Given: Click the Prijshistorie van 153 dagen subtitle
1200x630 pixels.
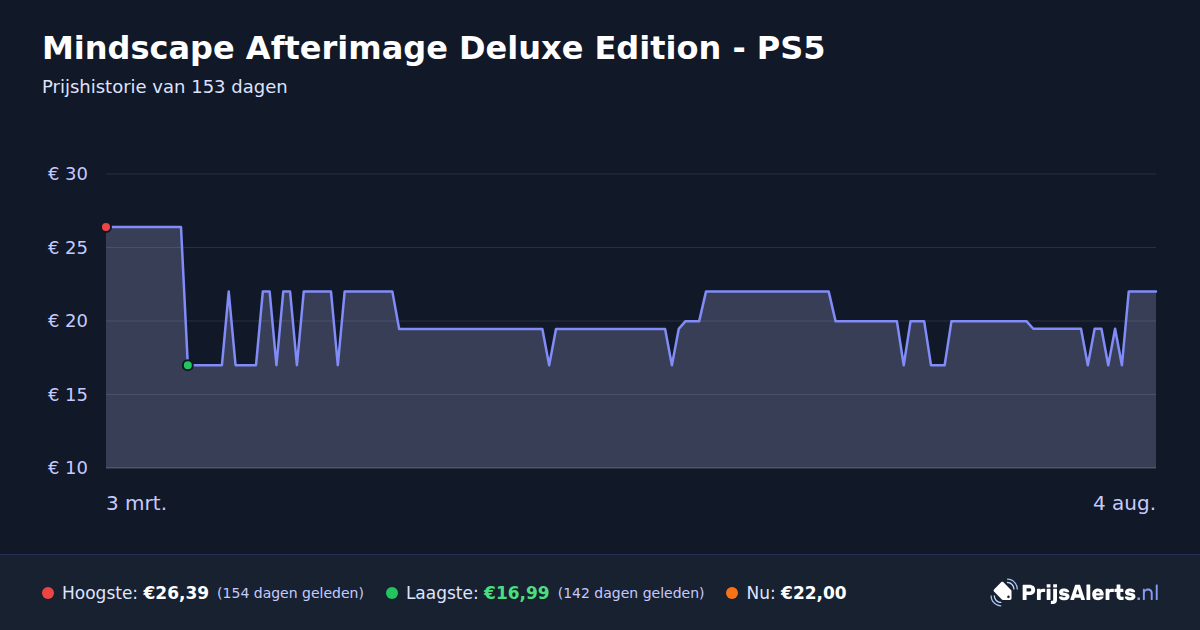Looking at the screenshot, I should (x=165, y=87).
